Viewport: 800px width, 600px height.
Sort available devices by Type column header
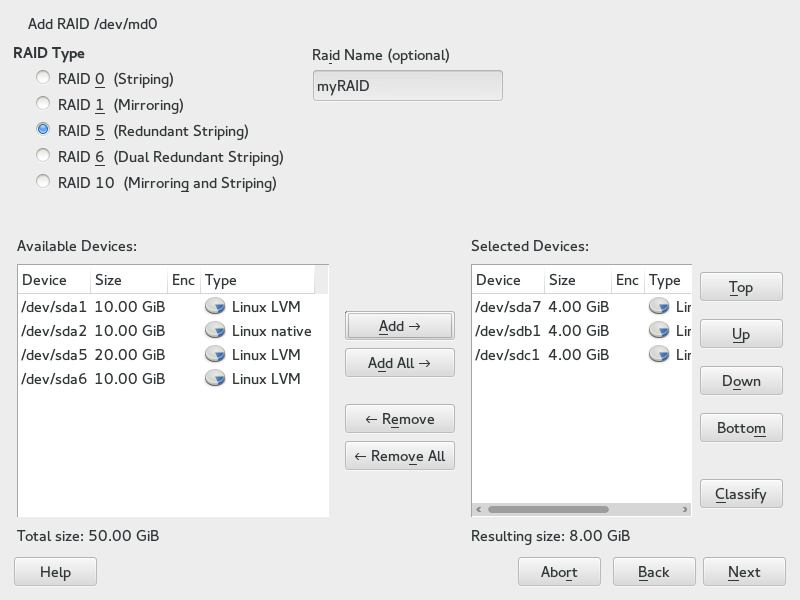coord(257,280)
